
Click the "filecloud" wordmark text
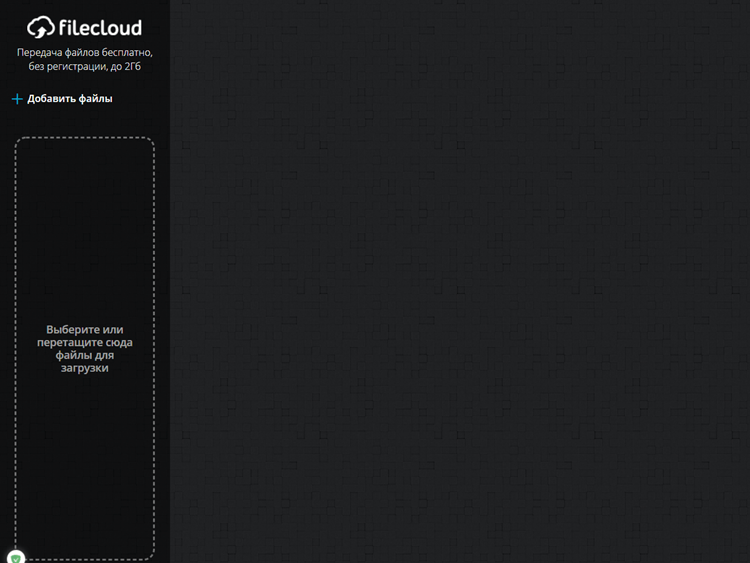(x=100, y=28)
